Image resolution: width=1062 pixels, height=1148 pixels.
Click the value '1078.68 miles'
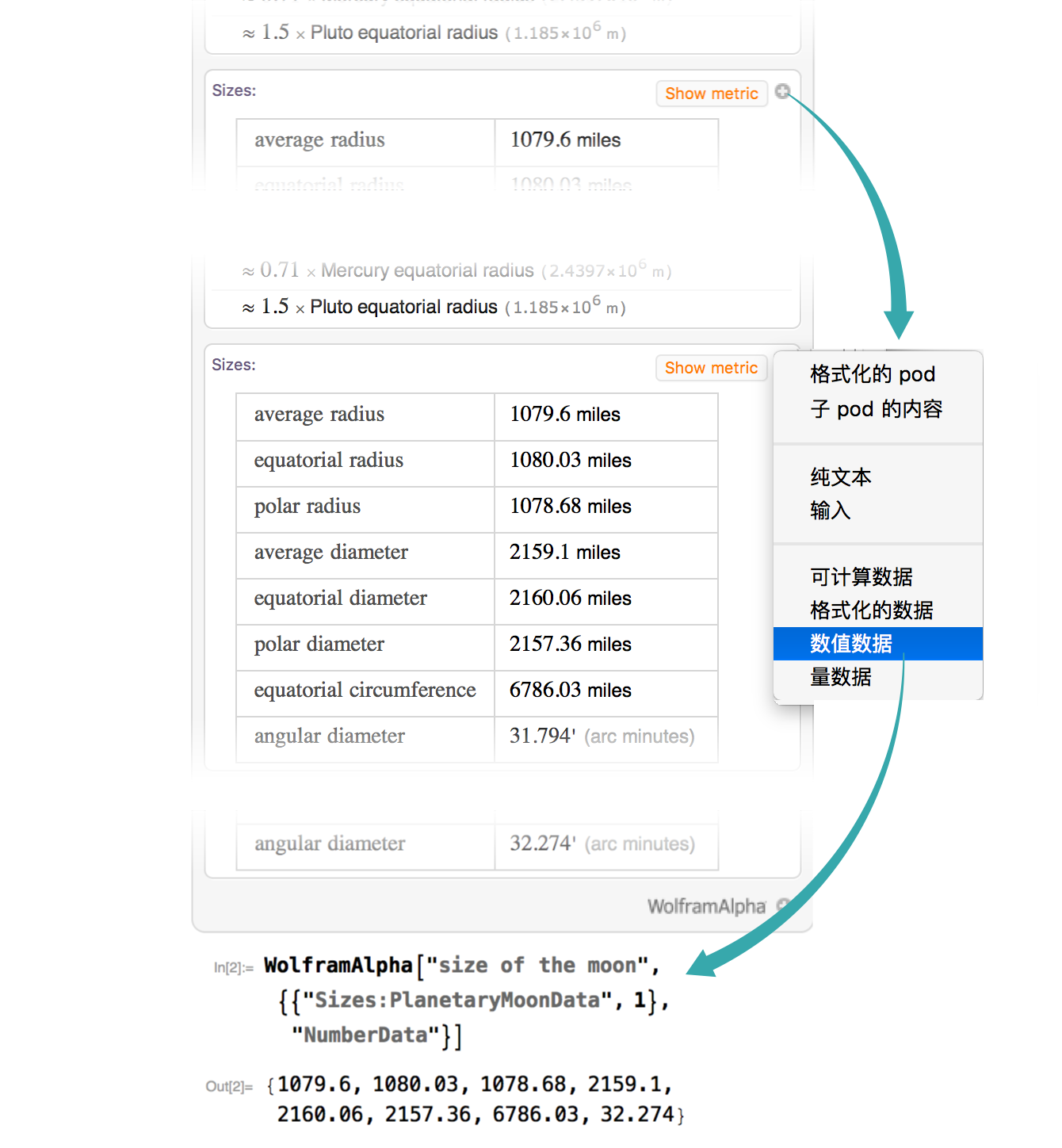click(x=571, y=507)
